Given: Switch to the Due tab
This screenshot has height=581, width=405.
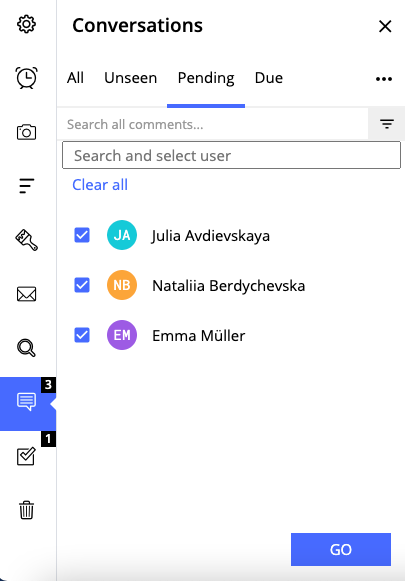Looking at the screenshot, I should tap(269, 78).
